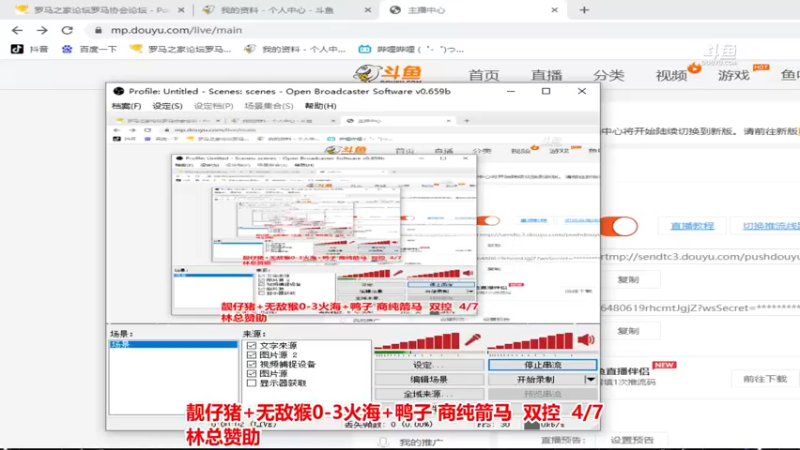Switch to 罗马之家论坛 browser tab
800x450 pixels.
pyautogui.click(x=99, y=10)
